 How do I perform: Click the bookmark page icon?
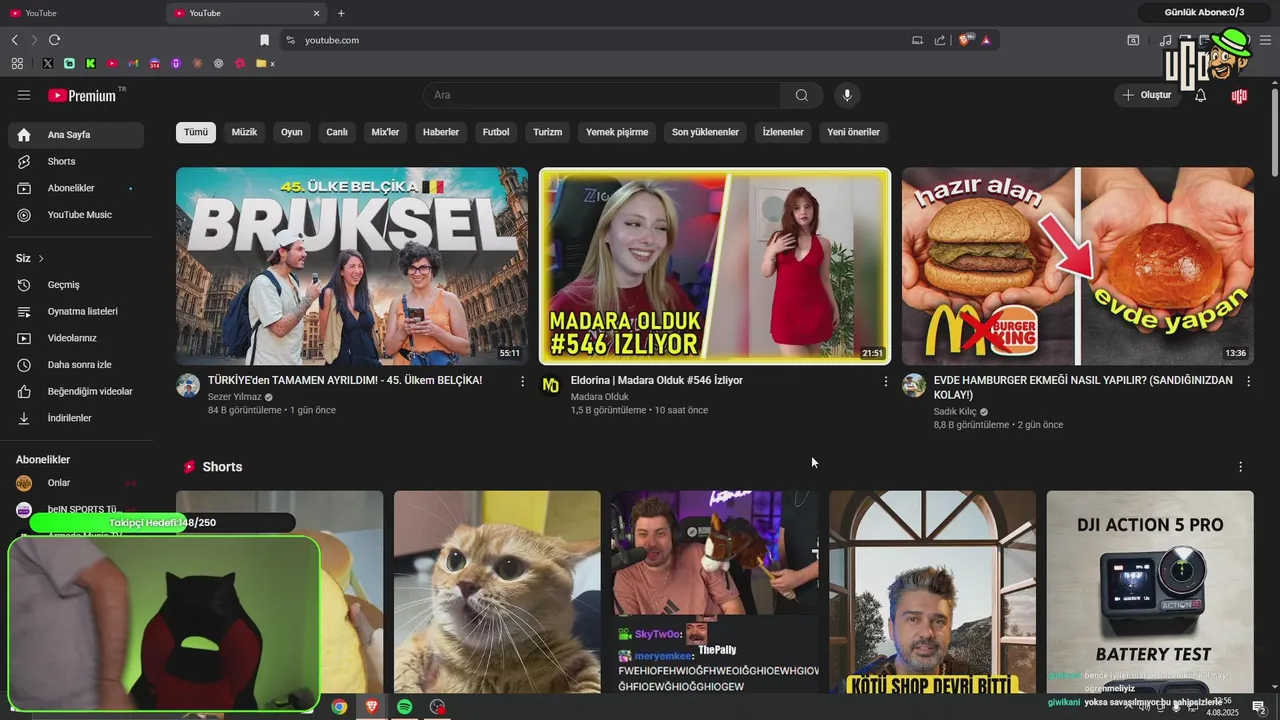[x=264, y=40]
